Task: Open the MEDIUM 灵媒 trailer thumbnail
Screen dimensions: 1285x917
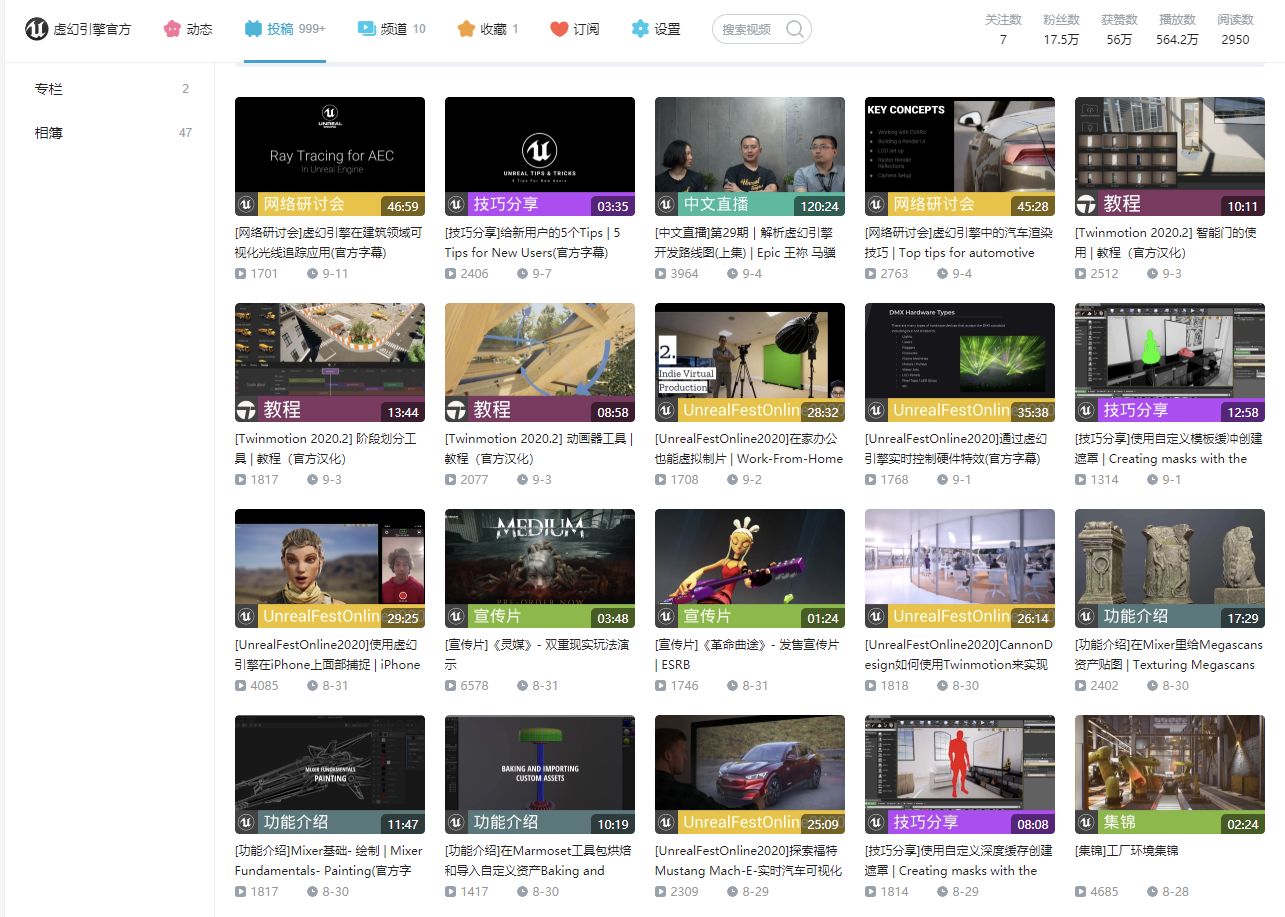Action: point(540,568)
